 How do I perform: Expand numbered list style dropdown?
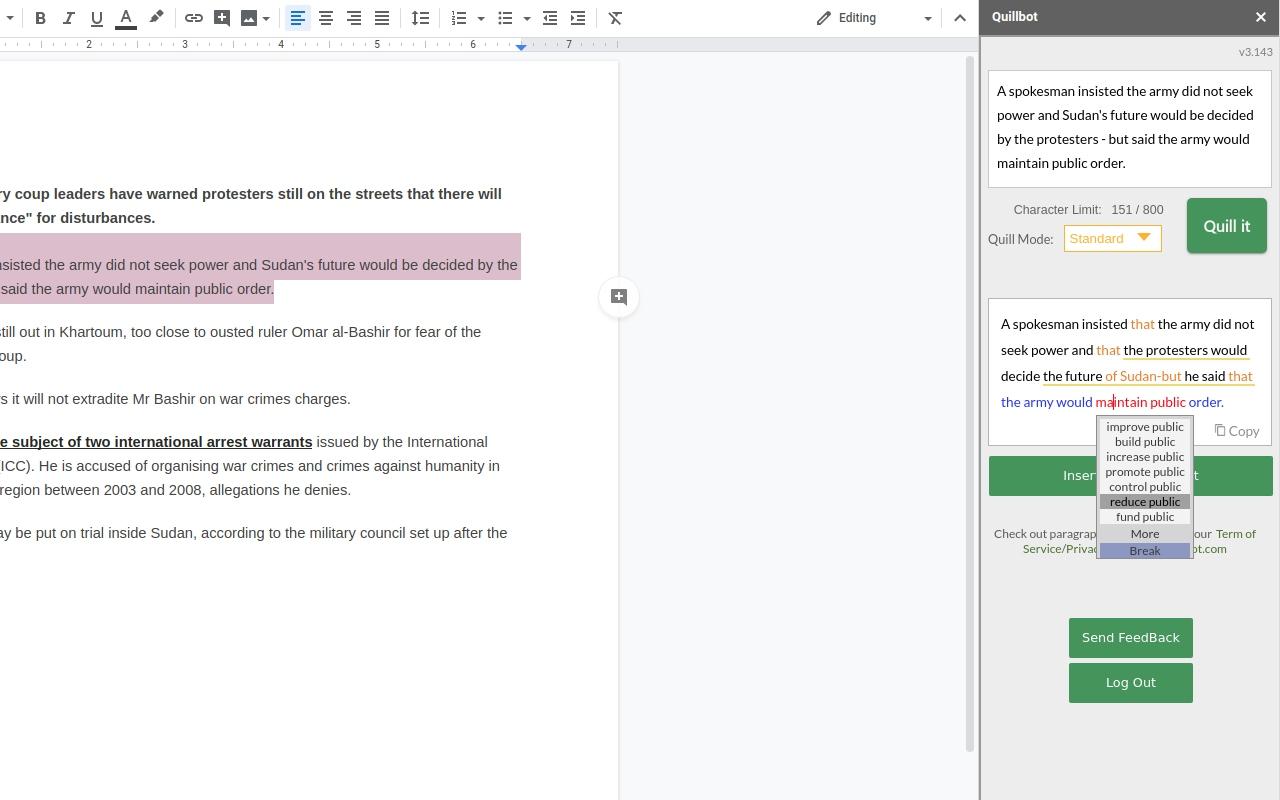click(x=481, y=18)
